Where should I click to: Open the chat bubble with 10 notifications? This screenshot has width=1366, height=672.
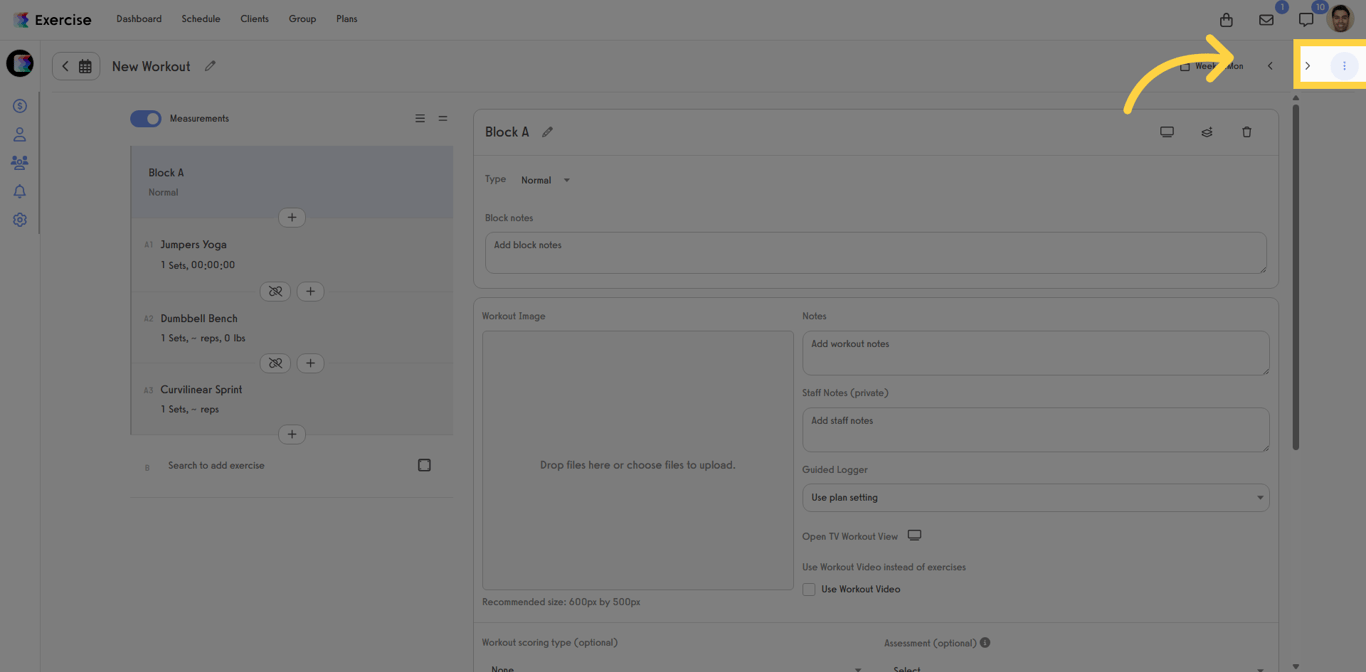(1305, 19)
